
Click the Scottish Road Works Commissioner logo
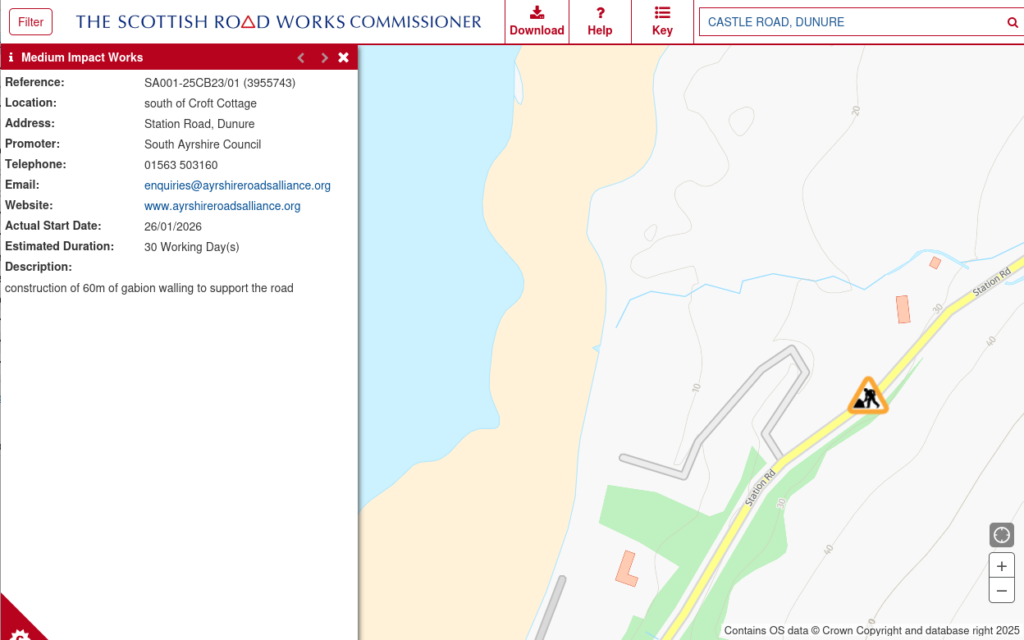(278, 22)
